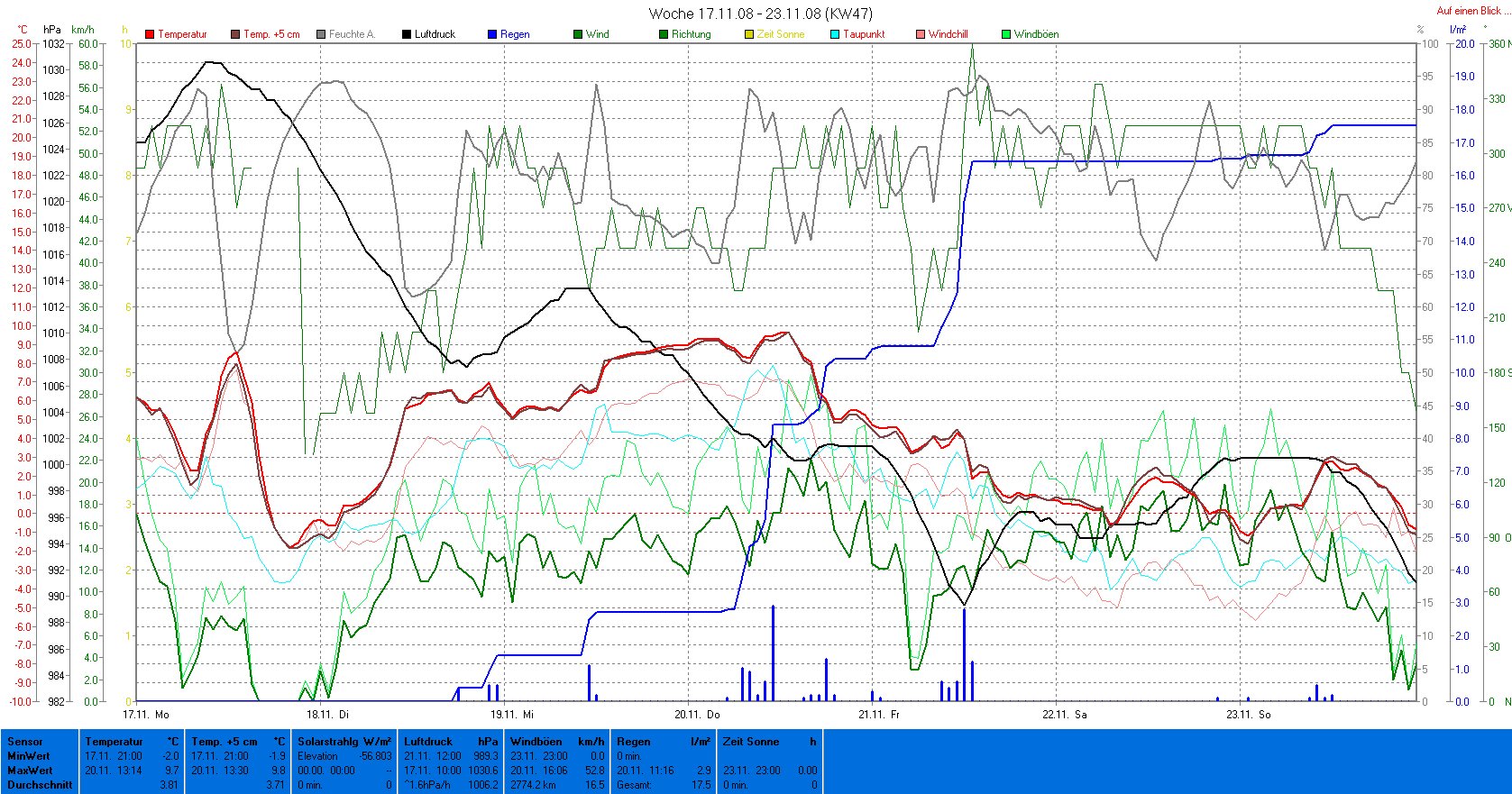Click the '17.11. Mo' date axis label

coord(146,715)
